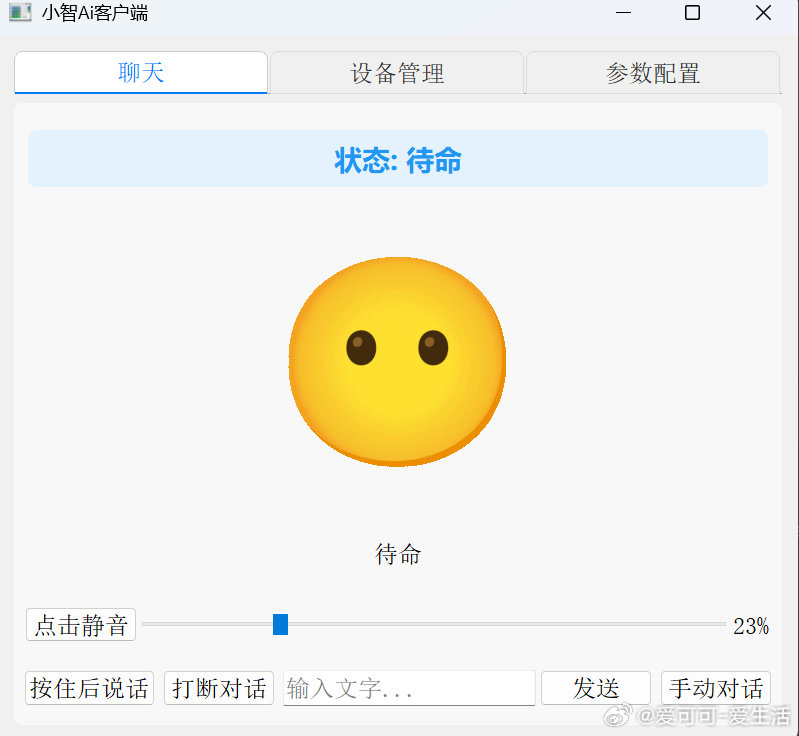Click the 点击静音 mute button
The width and height of the screenshot is (799, 736).
81,624
